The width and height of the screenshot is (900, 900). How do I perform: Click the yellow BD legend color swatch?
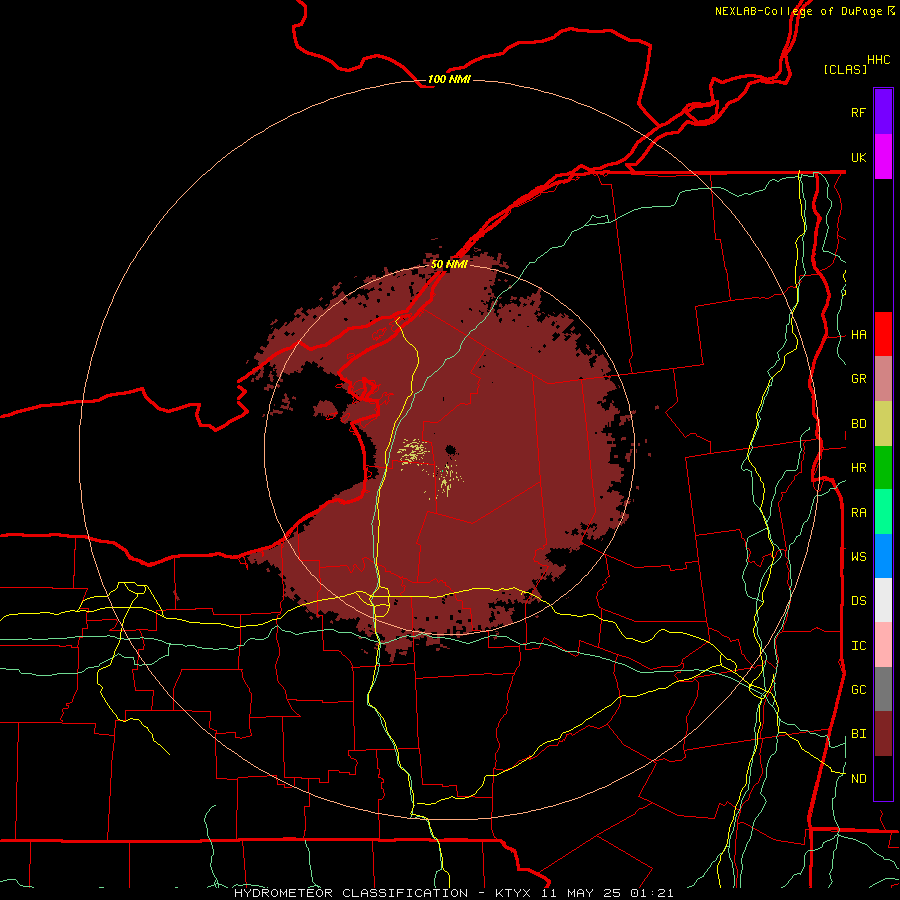point(883,423)
